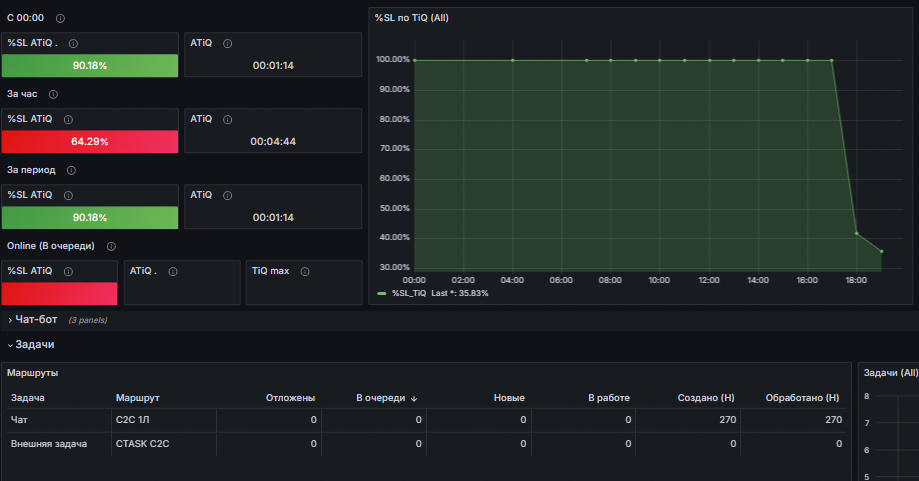
Task: Click info icon next to "За час"
Action: [53, 94]
